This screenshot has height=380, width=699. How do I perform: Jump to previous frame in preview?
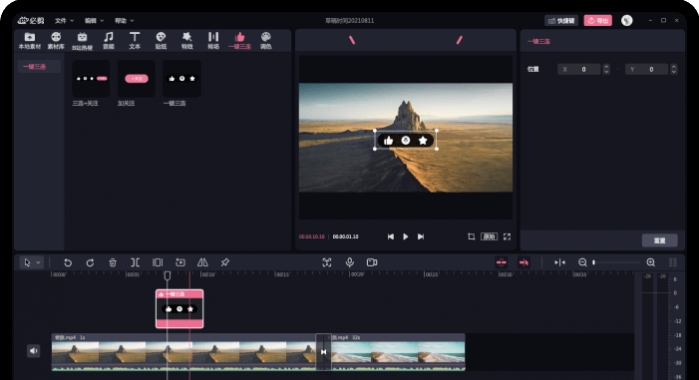pos(391,237)
